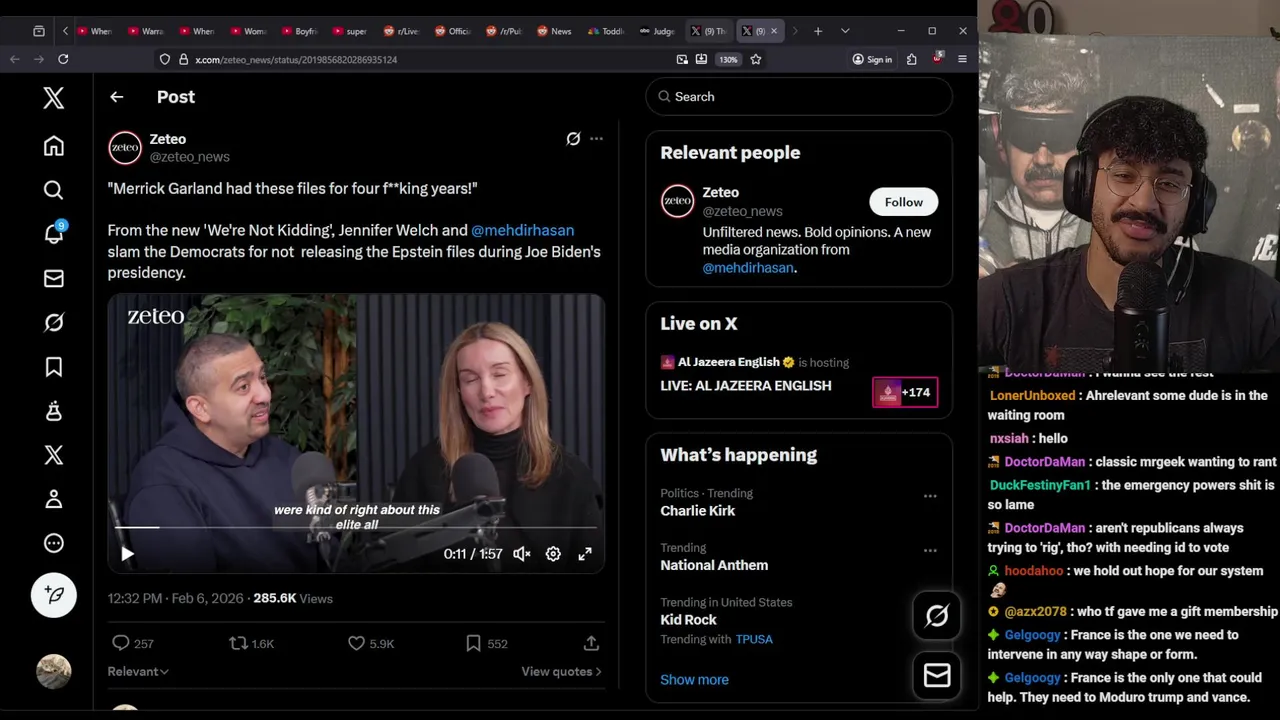Go to Home feed icon
Viewport: 1280px width, 720px height.
(54, 146)
